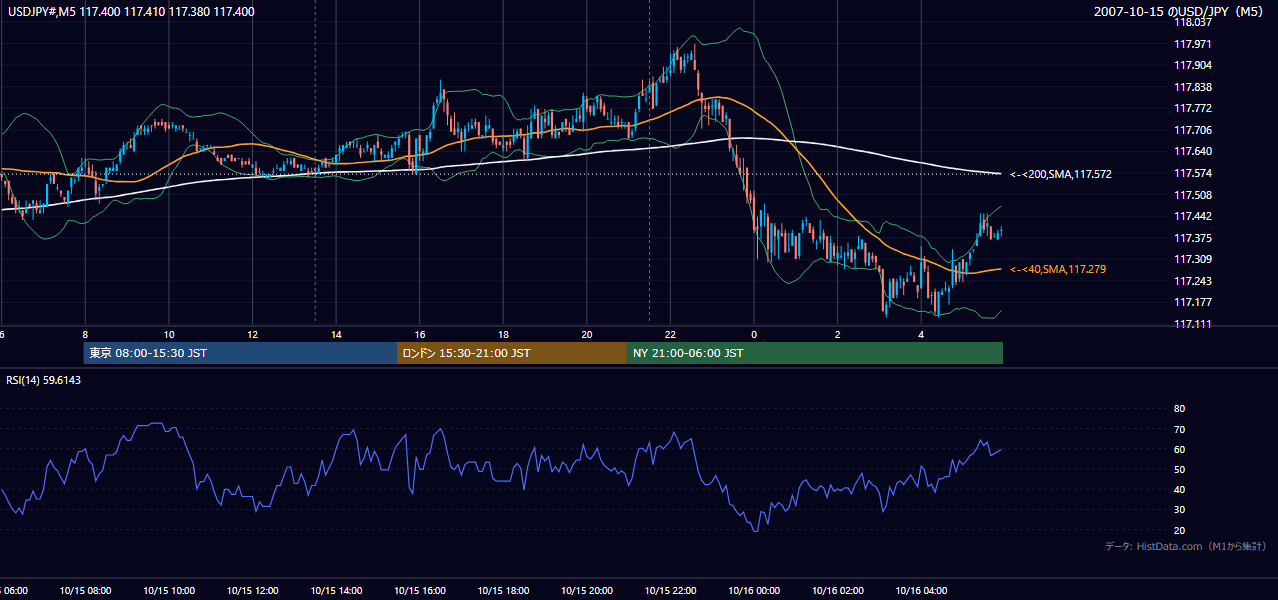Click the RSI(14) 59.6143 indicator label
This screenshot has width=1278, height=600.
[x=44, y=380]
